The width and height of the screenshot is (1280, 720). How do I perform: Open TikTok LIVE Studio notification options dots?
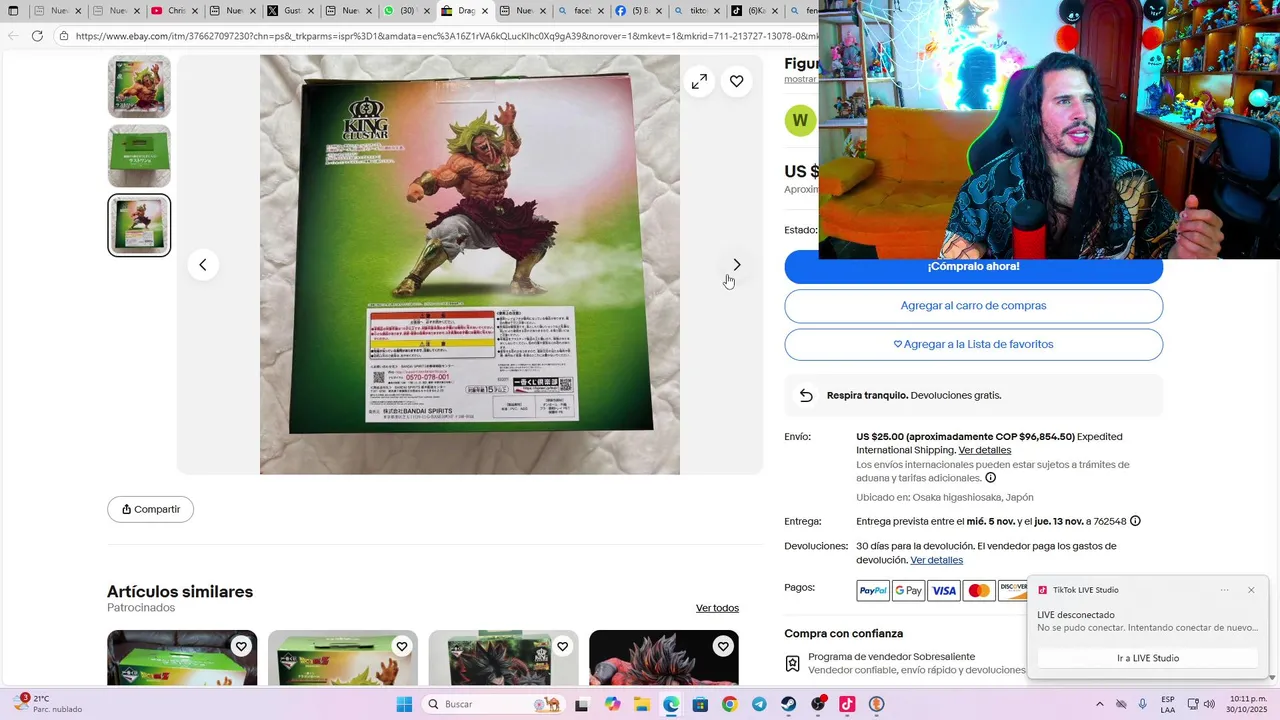(x=1224, y=590)
